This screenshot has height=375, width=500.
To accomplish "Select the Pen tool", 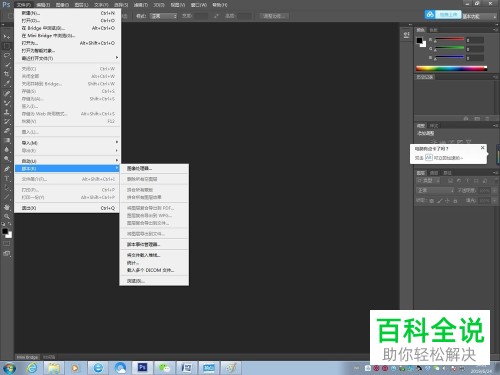I will pos(7,169).
